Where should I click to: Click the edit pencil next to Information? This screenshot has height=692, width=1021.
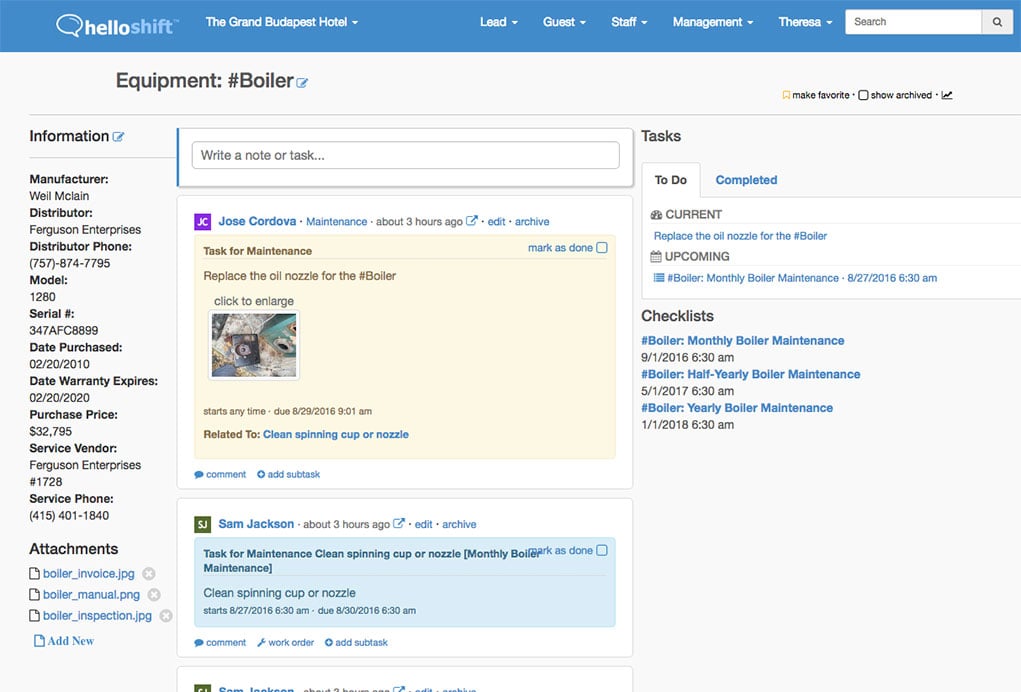point(119,136)
